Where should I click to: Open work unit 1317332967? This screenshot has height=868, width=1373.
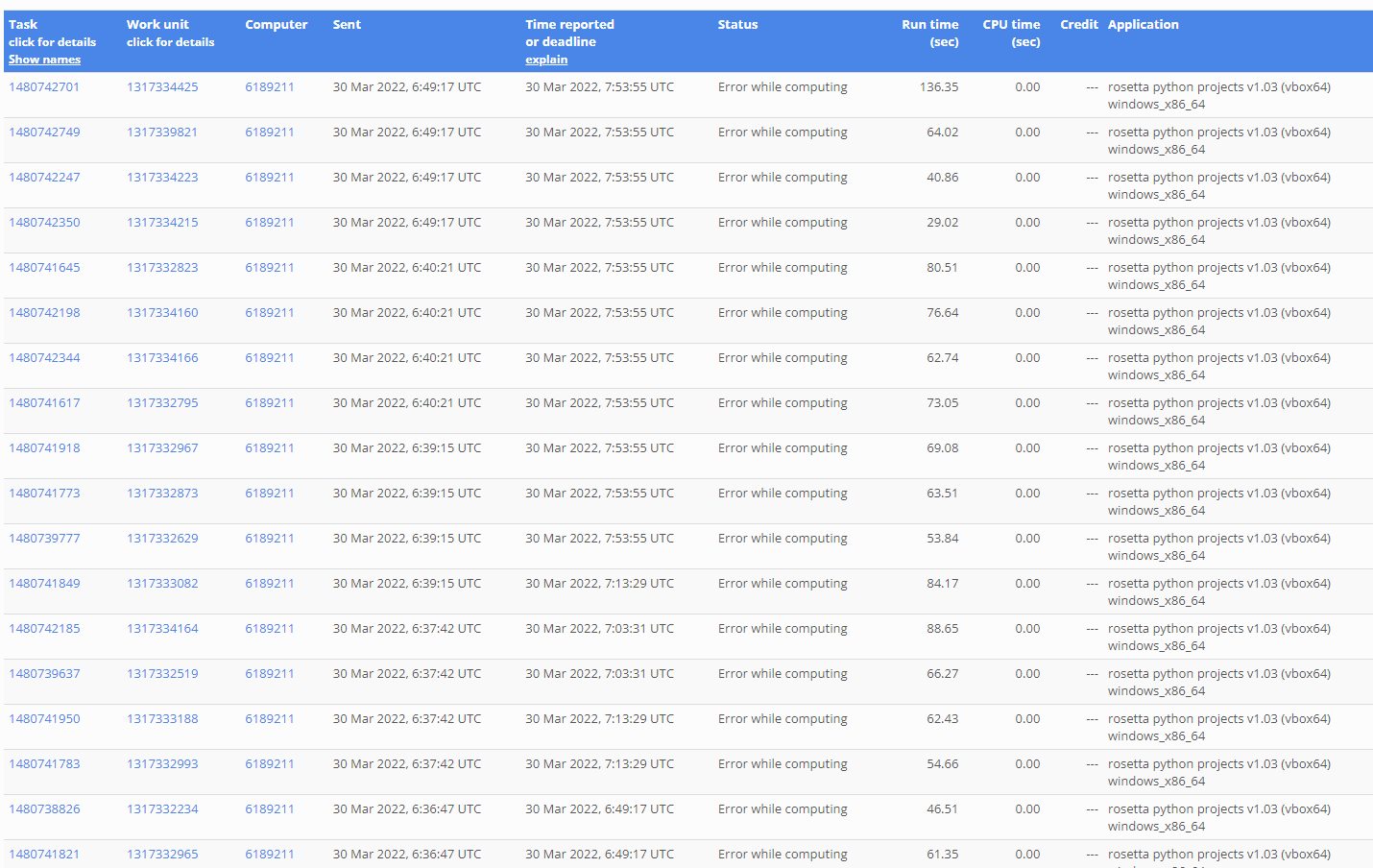[162, 447]
